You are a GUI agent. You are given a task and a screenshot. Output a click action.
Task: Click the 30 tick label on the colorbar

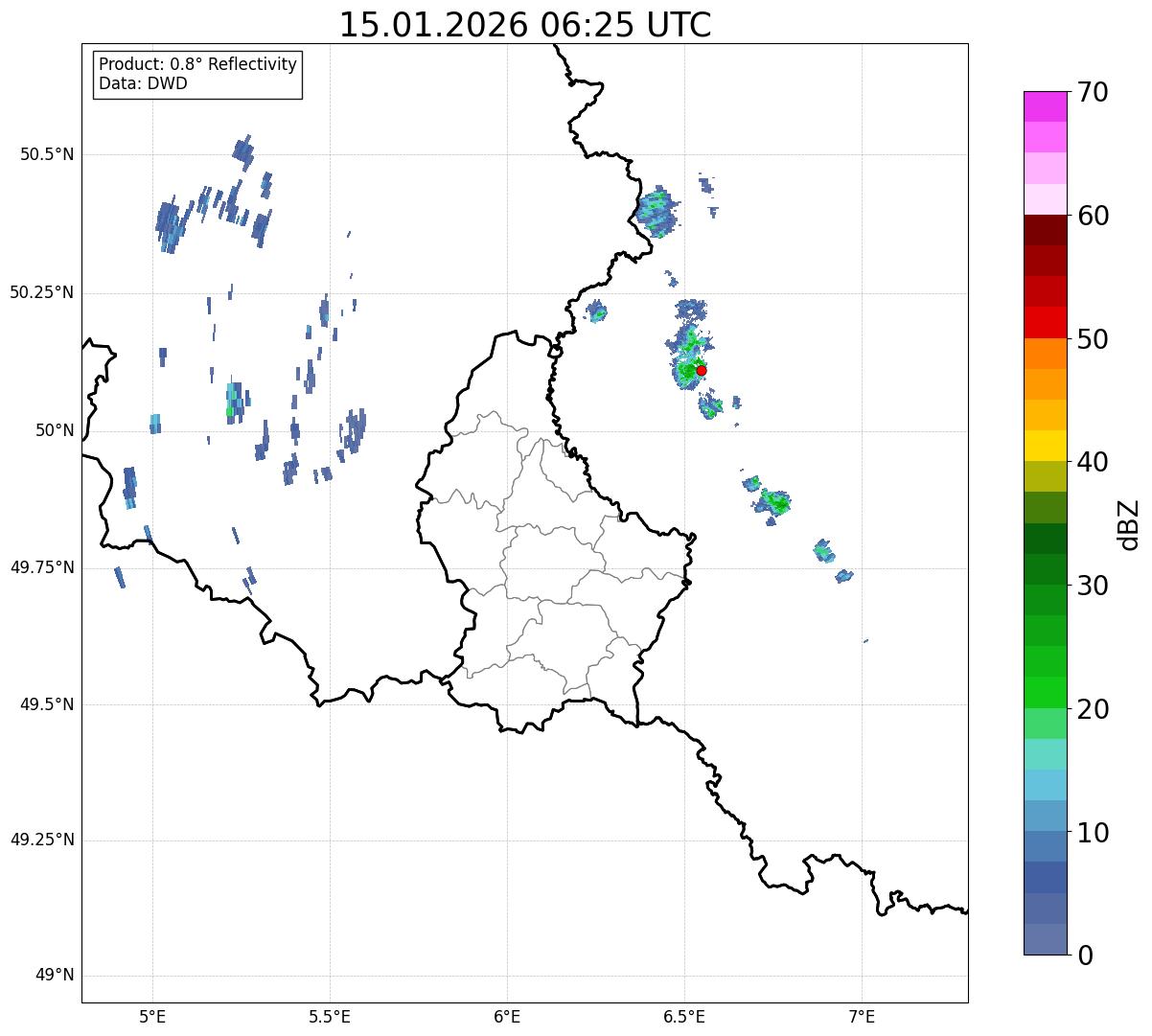(x=1093, y=586)
